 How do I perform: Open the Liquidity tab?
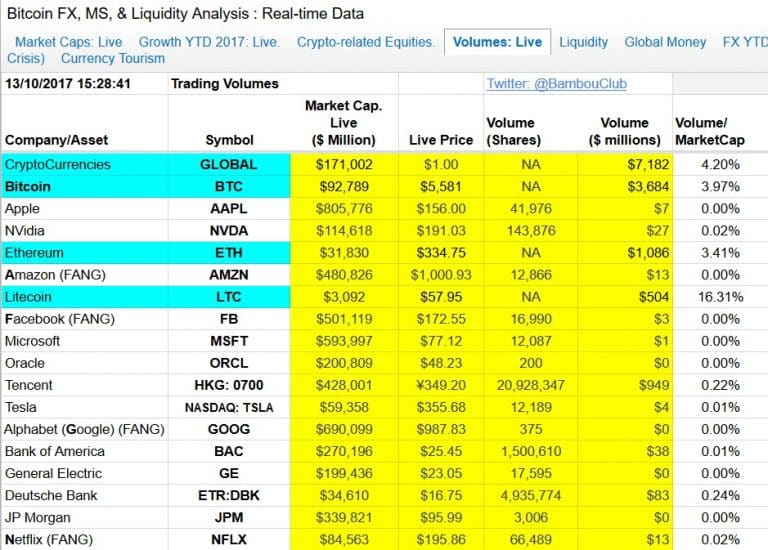click(583, 42)
